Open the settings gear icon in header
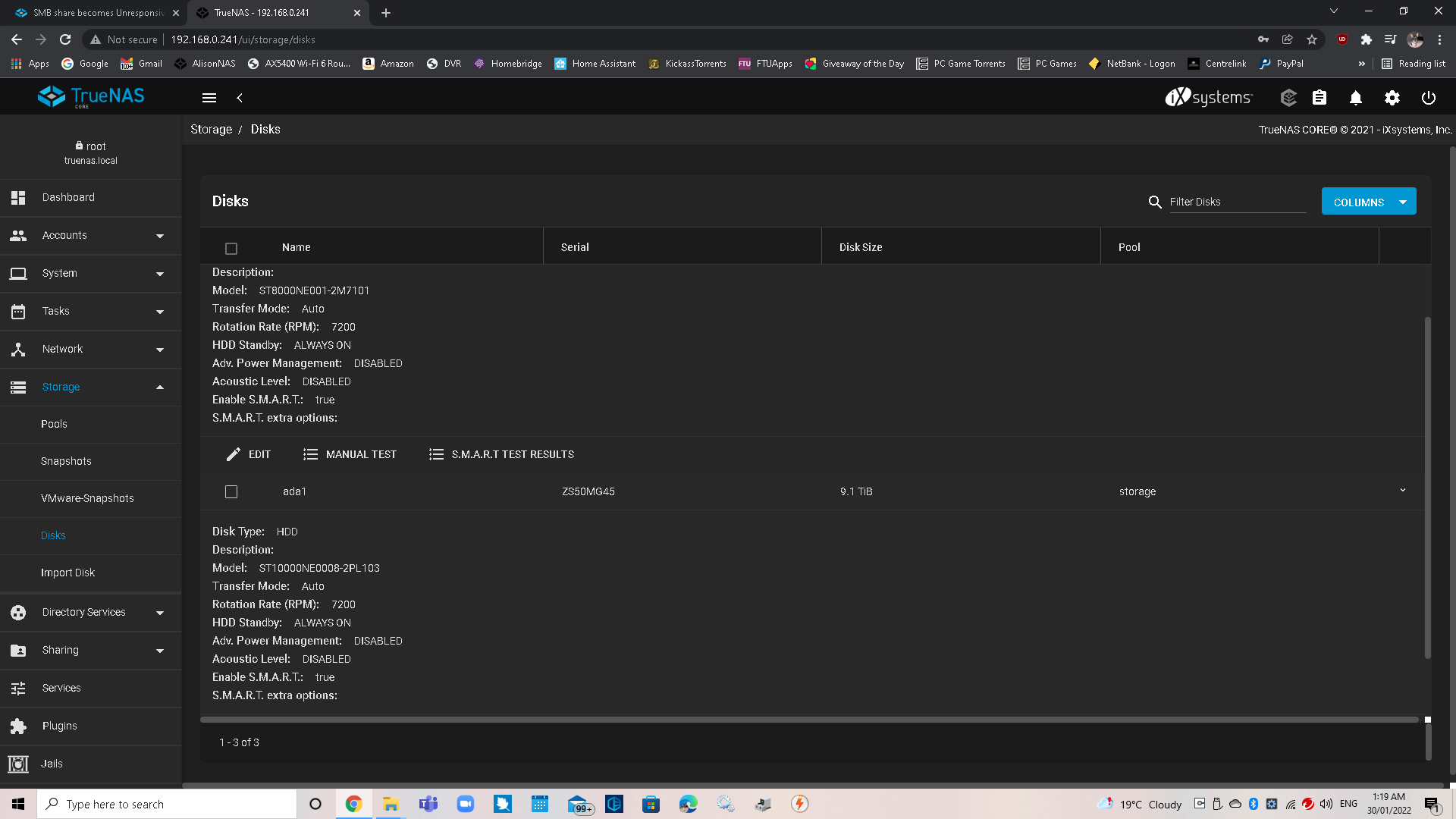Image resolution: width=1456 pixels, height=819 pixels. [1392, 98]
